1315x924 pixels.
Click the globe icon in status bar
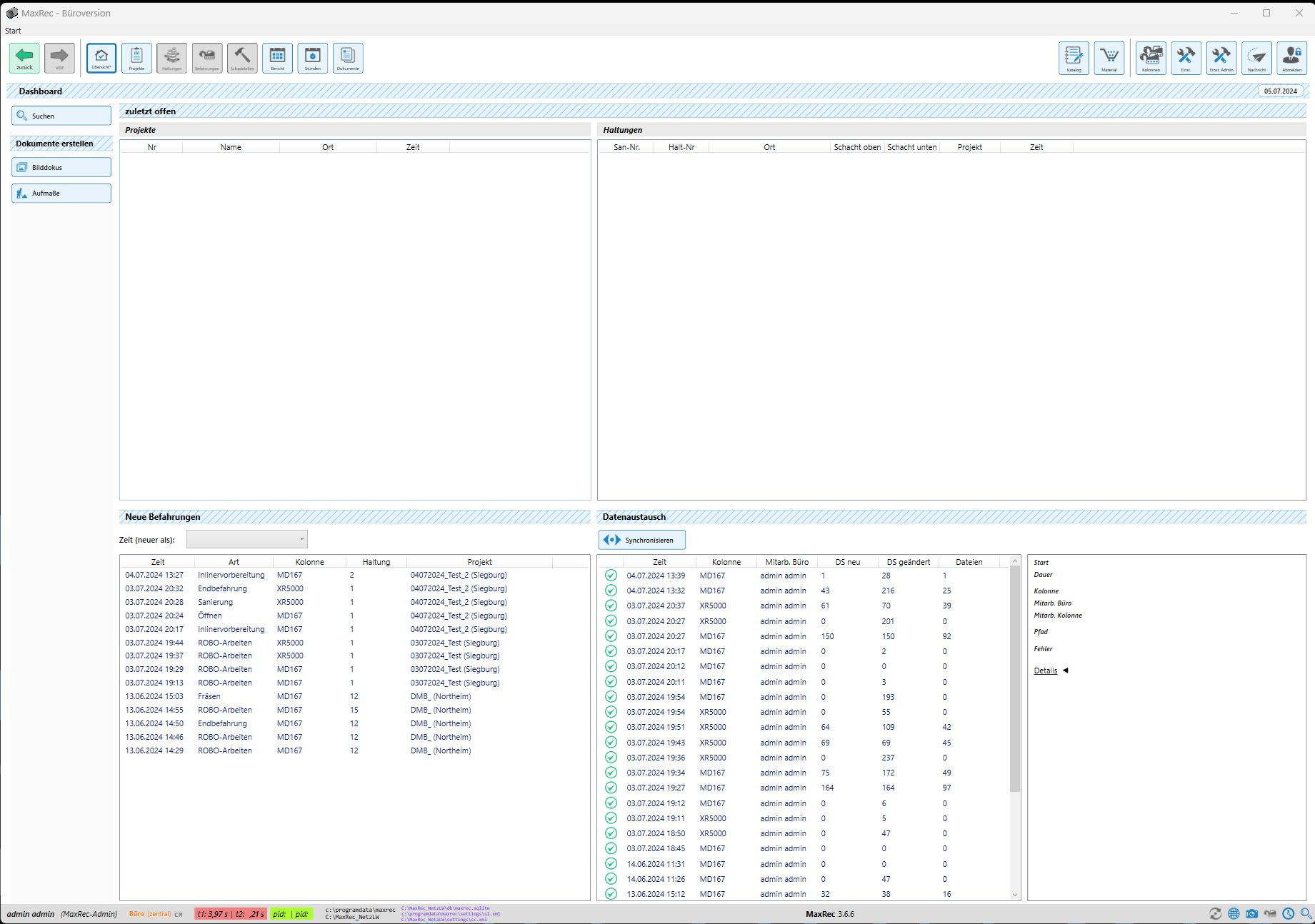(1234, 913)
